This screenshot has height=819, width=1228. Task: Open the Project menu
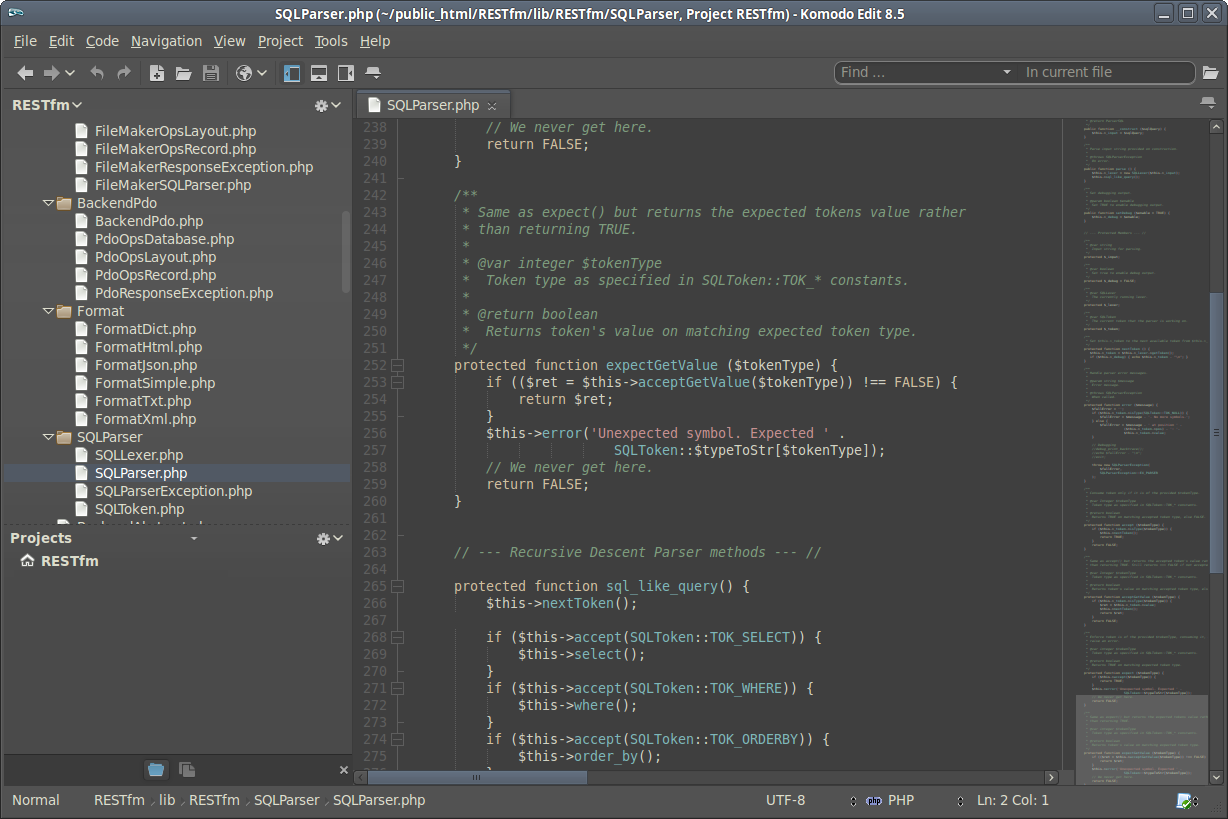tap(280, 41)
